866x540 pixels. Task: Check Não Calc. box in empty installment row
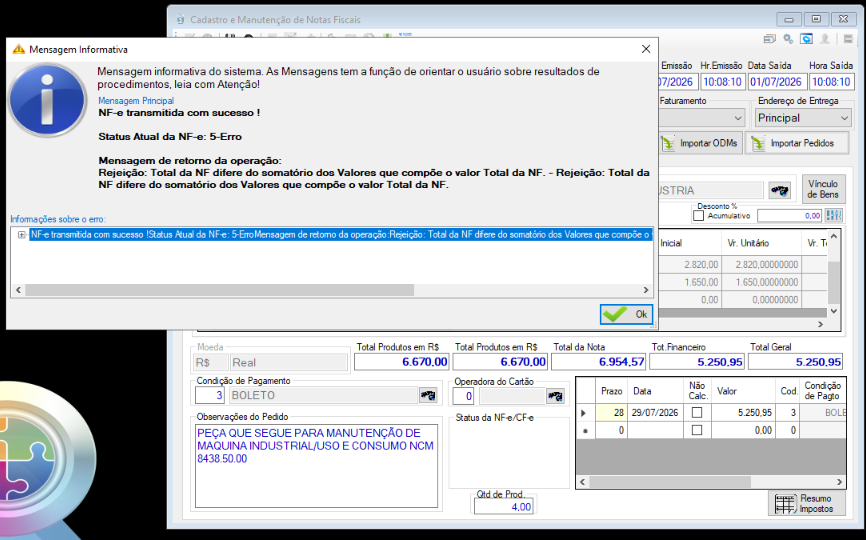(x=697, y=430)
